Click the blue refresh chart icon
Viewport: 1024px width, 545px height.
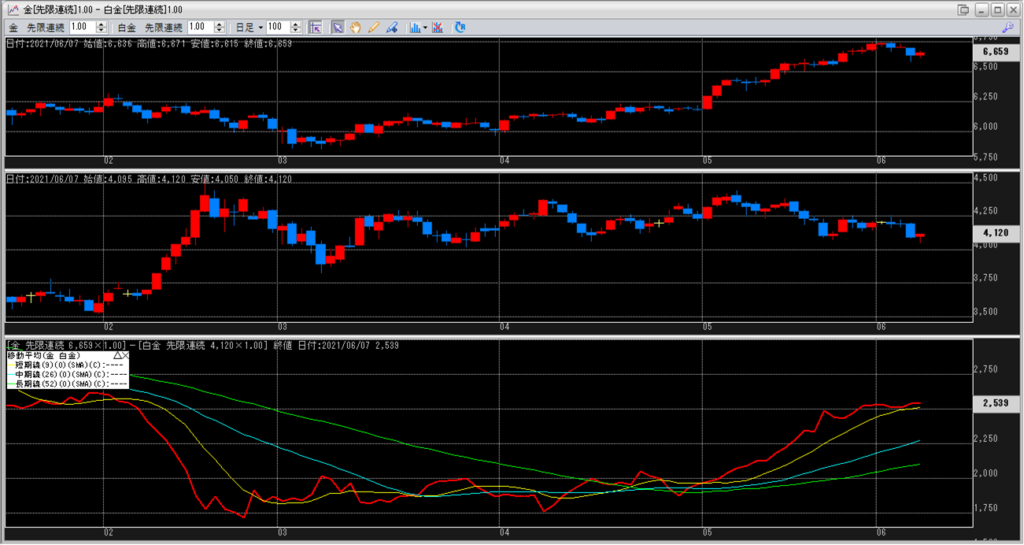[x=459, y=27]
